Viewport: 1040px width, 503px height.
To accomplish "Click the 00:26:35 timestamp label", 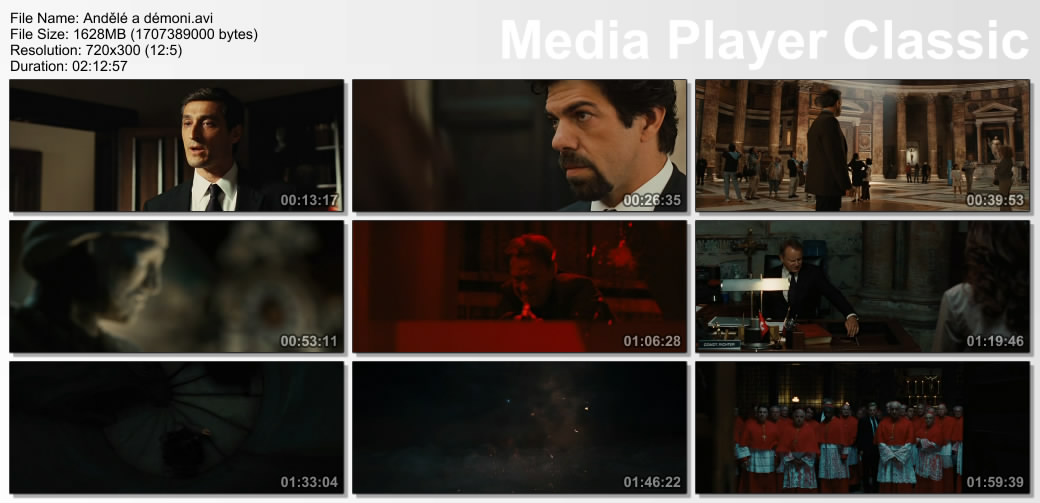I will click(x=652, y=200).
